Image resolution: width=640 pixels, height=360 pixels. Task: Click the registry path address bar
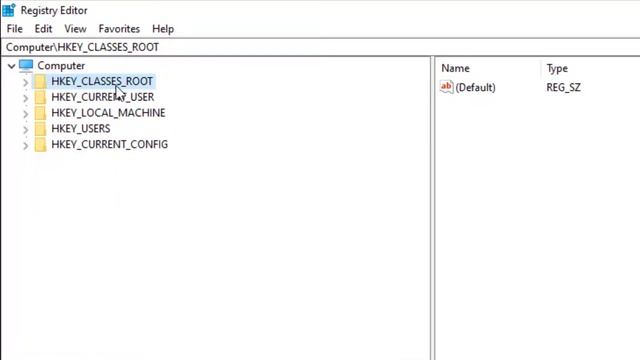(320, 47)
